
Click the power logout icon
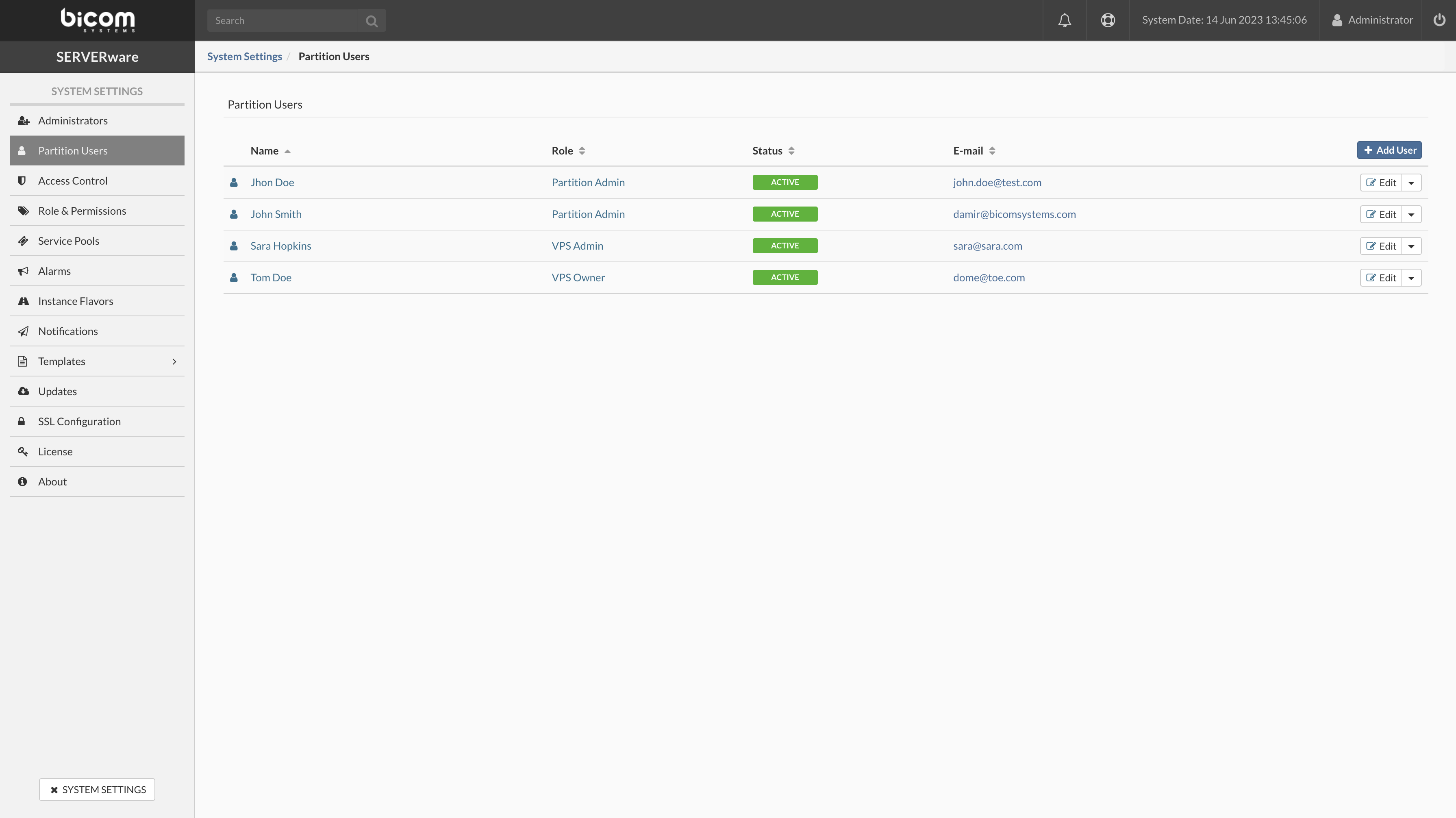(x=1439, y=20)
